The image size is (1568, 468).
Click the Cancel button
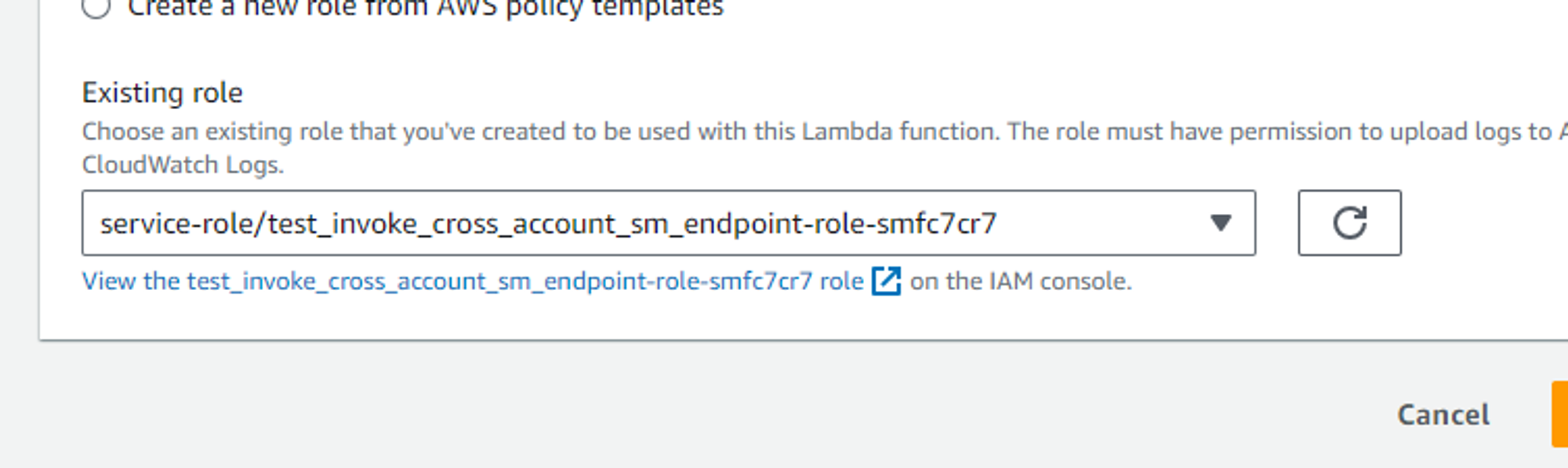coord(1443,415)
